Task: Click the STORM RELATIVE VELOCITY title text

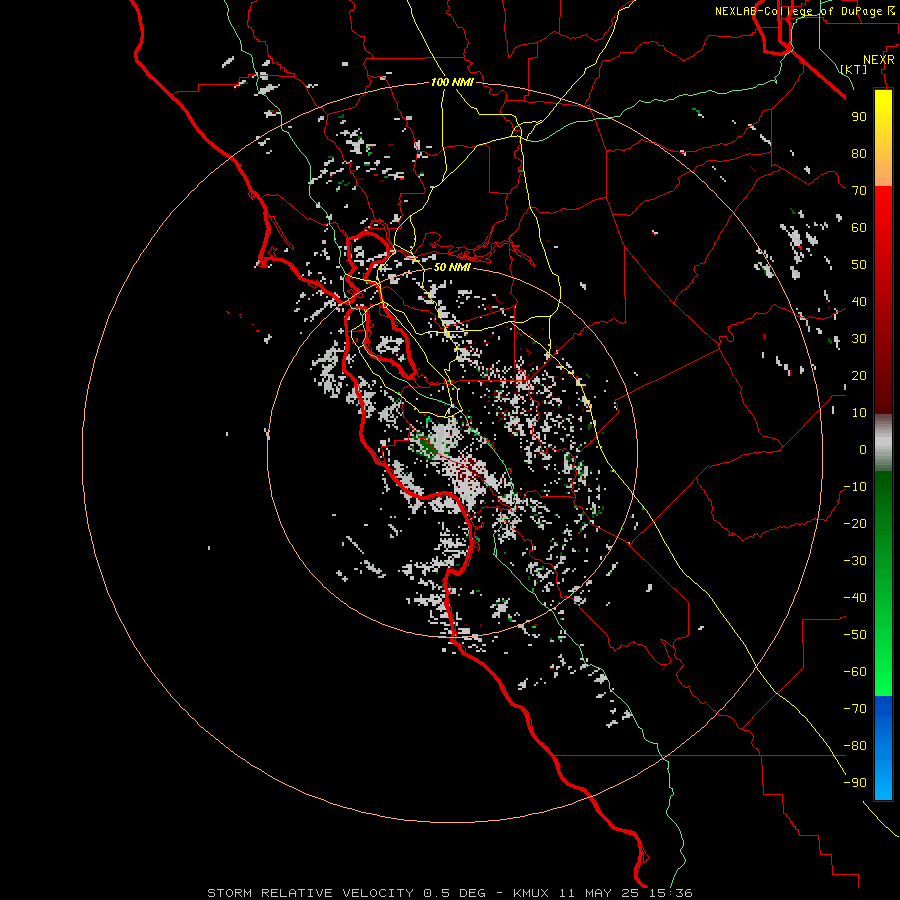Action: pyautogui.click(x=311, y=893)
